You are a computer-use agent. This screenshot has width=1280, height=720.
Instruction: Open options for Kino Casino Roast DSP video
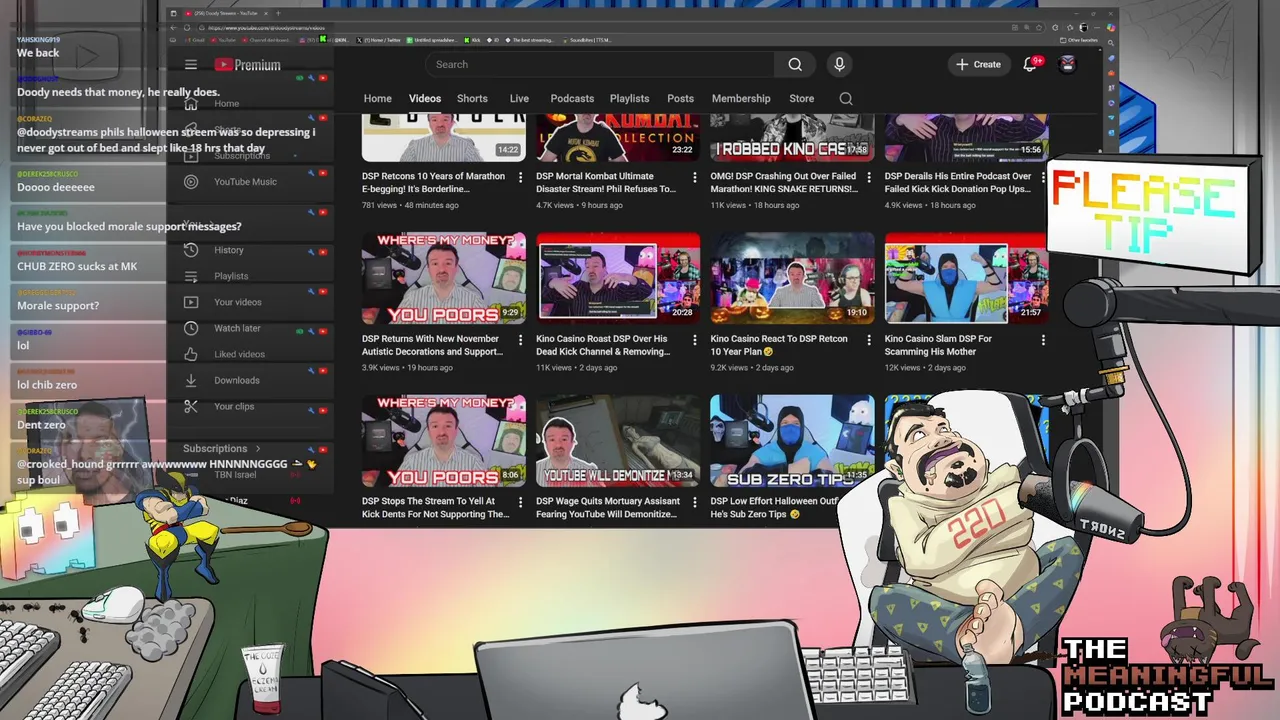694,340
